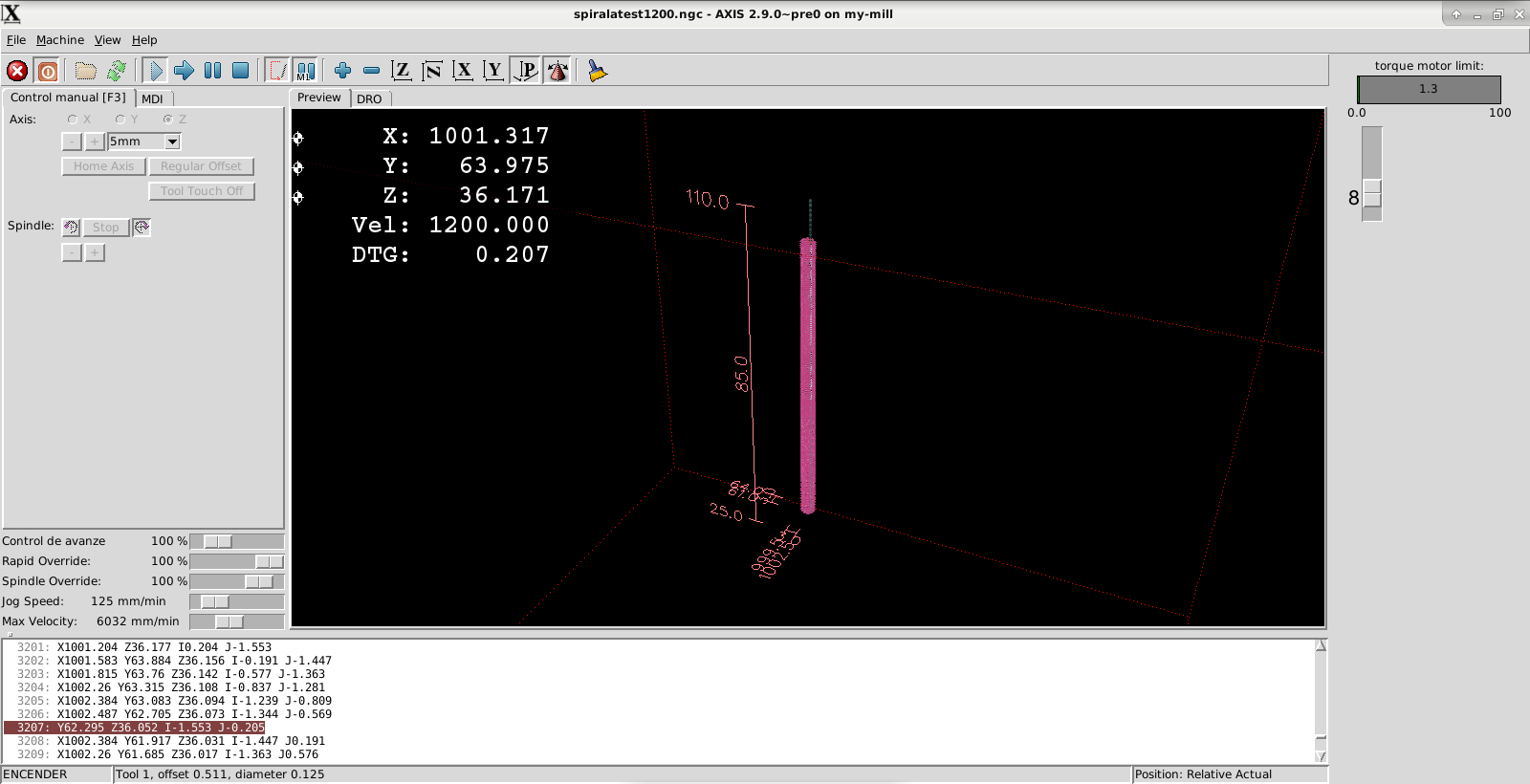
Task: Open the Machine menu
Action: [60, 40]
